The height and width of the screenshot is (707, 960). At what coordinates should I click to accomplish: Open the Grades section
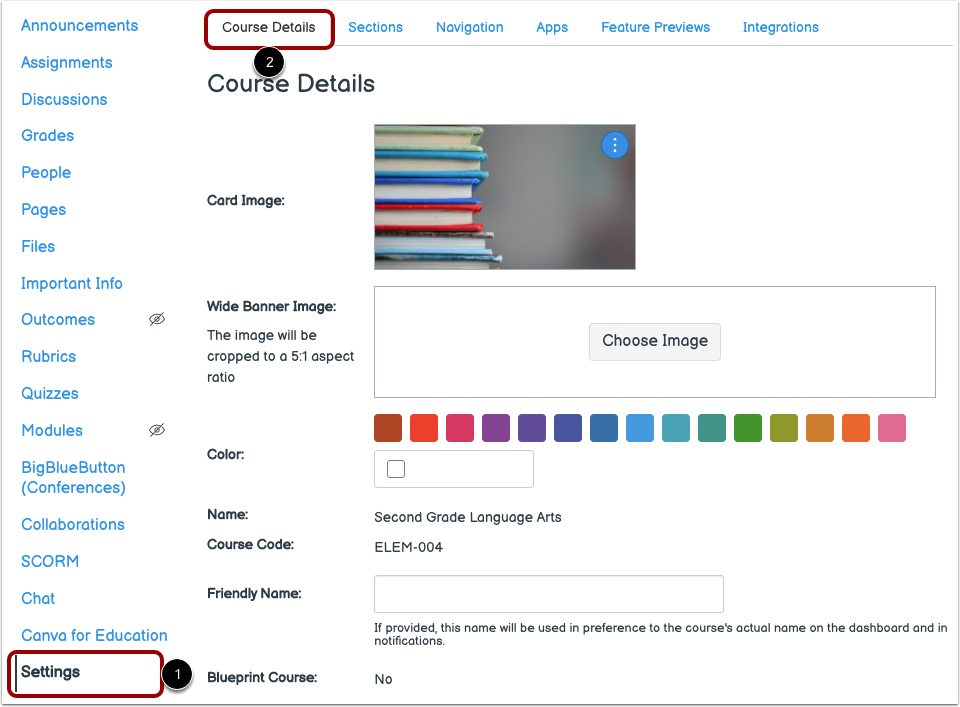[47, 135]
